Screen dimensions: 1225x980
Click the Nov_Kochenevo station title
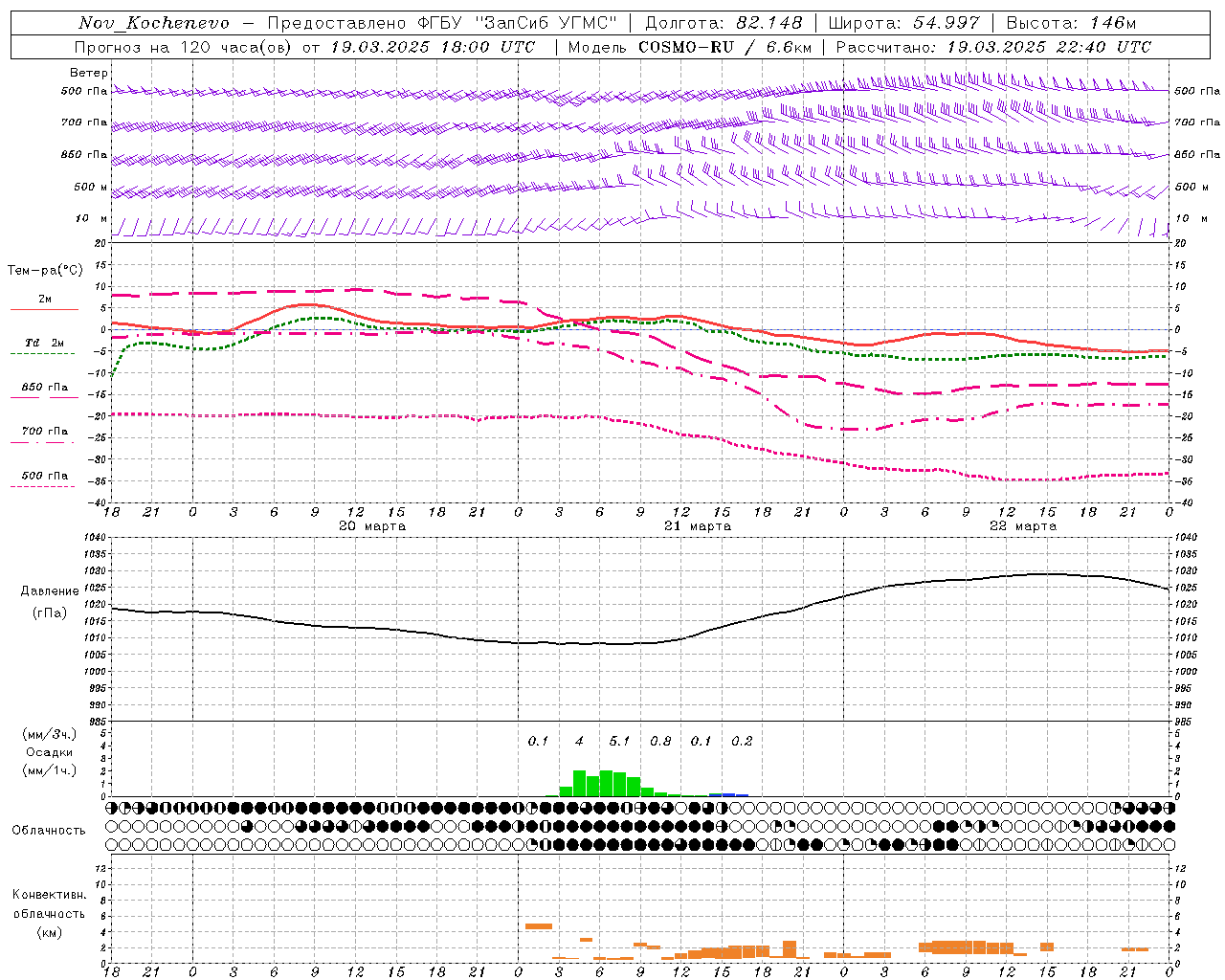pos(154,23)
